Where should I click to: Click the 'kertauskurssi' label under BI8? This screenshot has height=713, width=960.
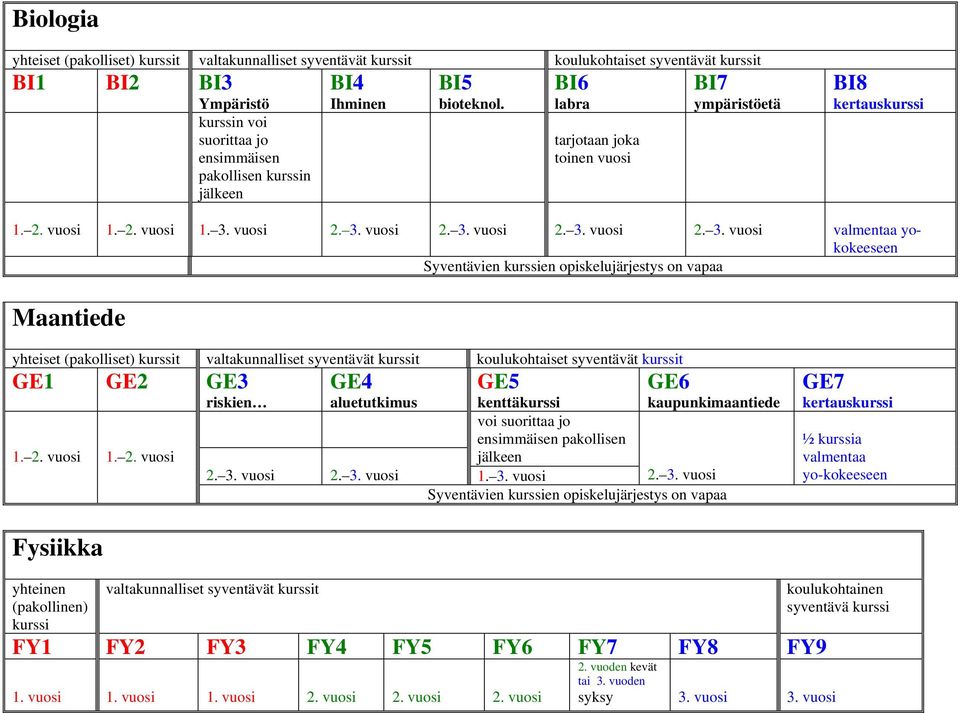click(x=879, y=104)
